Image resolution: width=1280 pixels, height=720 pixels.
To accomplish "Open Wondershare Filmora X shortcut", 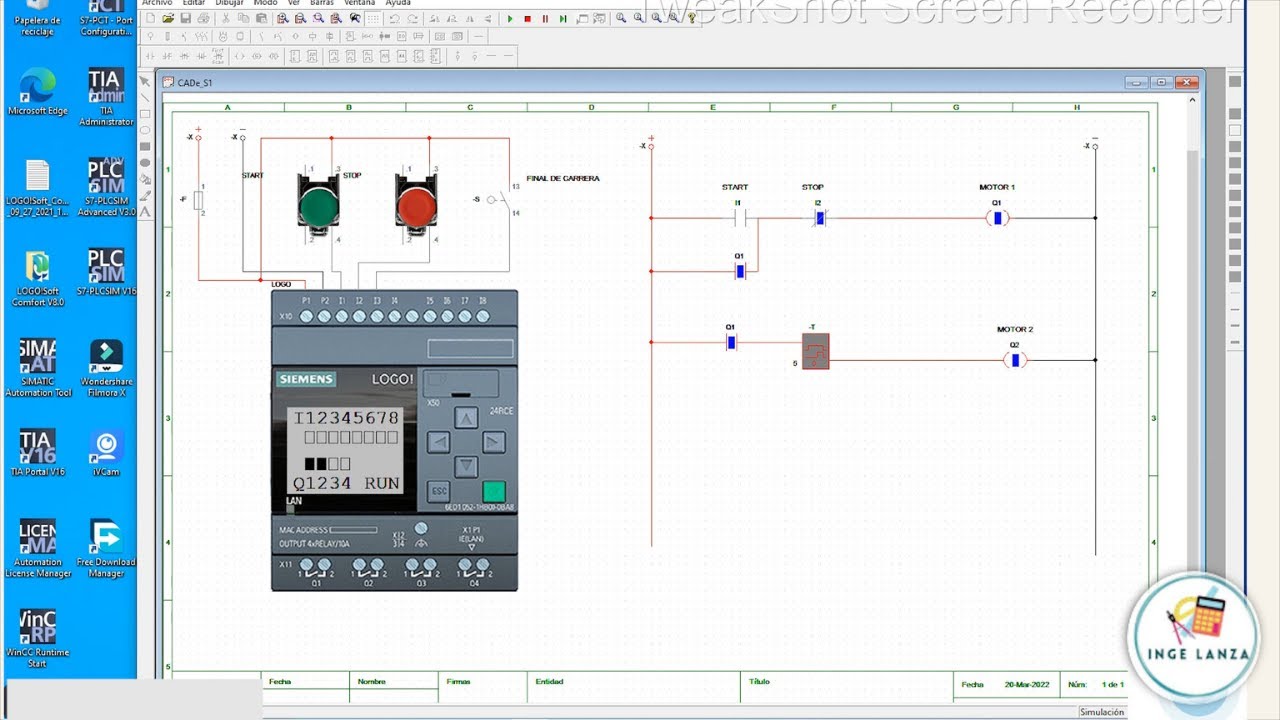I will click(106, 368).
